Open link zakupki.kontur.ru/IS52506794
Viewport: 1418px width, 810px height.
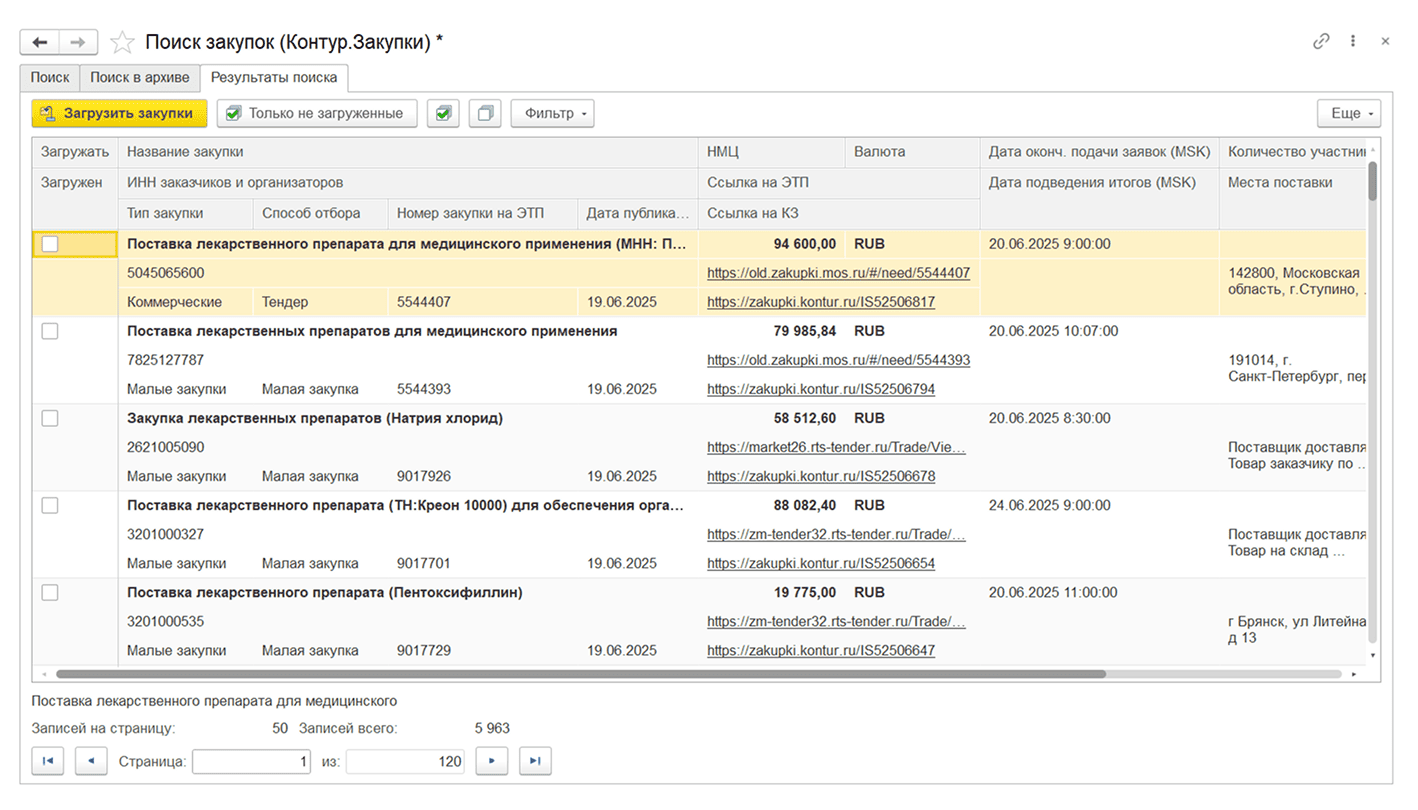820,389
